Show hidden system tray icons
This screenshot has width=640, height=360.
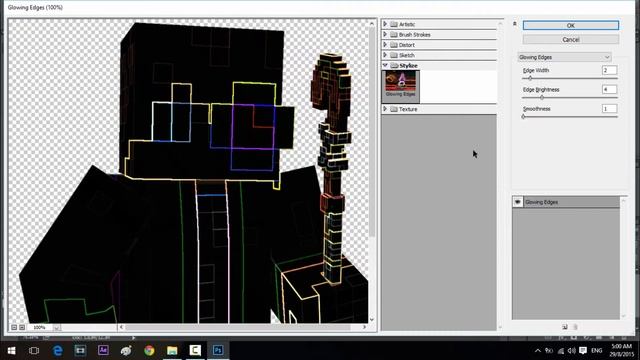tap(538, 351)
